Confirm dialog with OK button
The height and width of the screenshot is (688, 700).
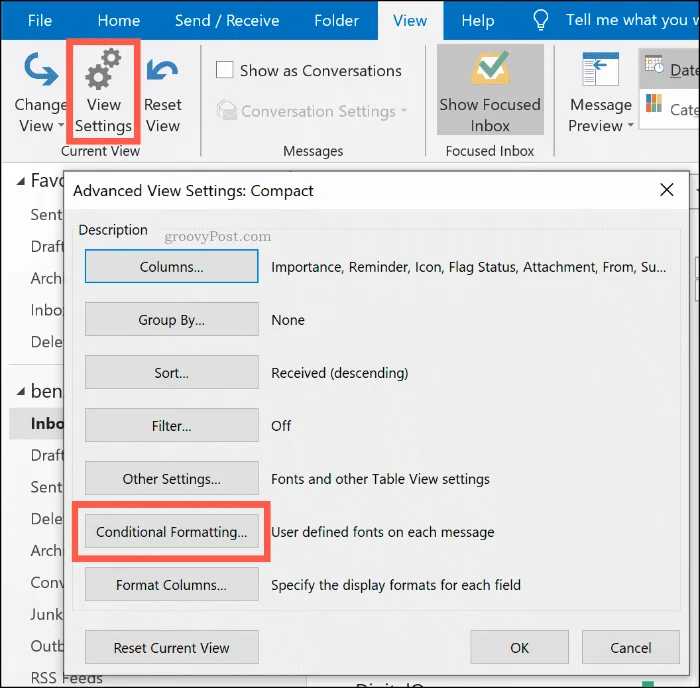[x=519, y=647]
